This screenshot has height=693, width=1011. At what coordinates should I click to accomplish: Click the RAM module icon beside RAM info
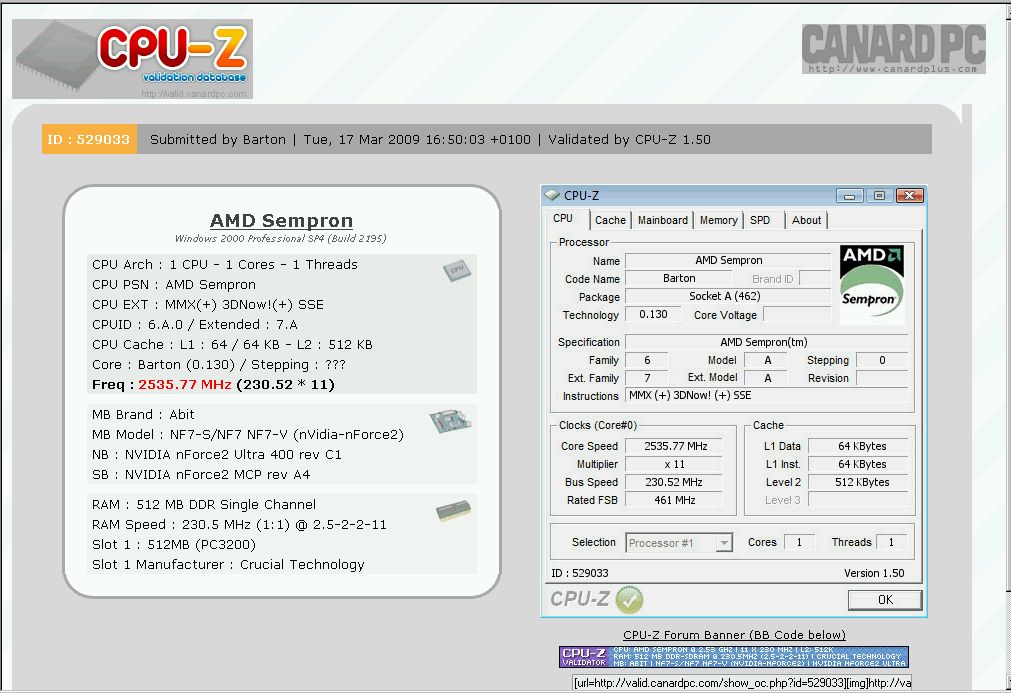pyautogui.click(x=453, y=511)
